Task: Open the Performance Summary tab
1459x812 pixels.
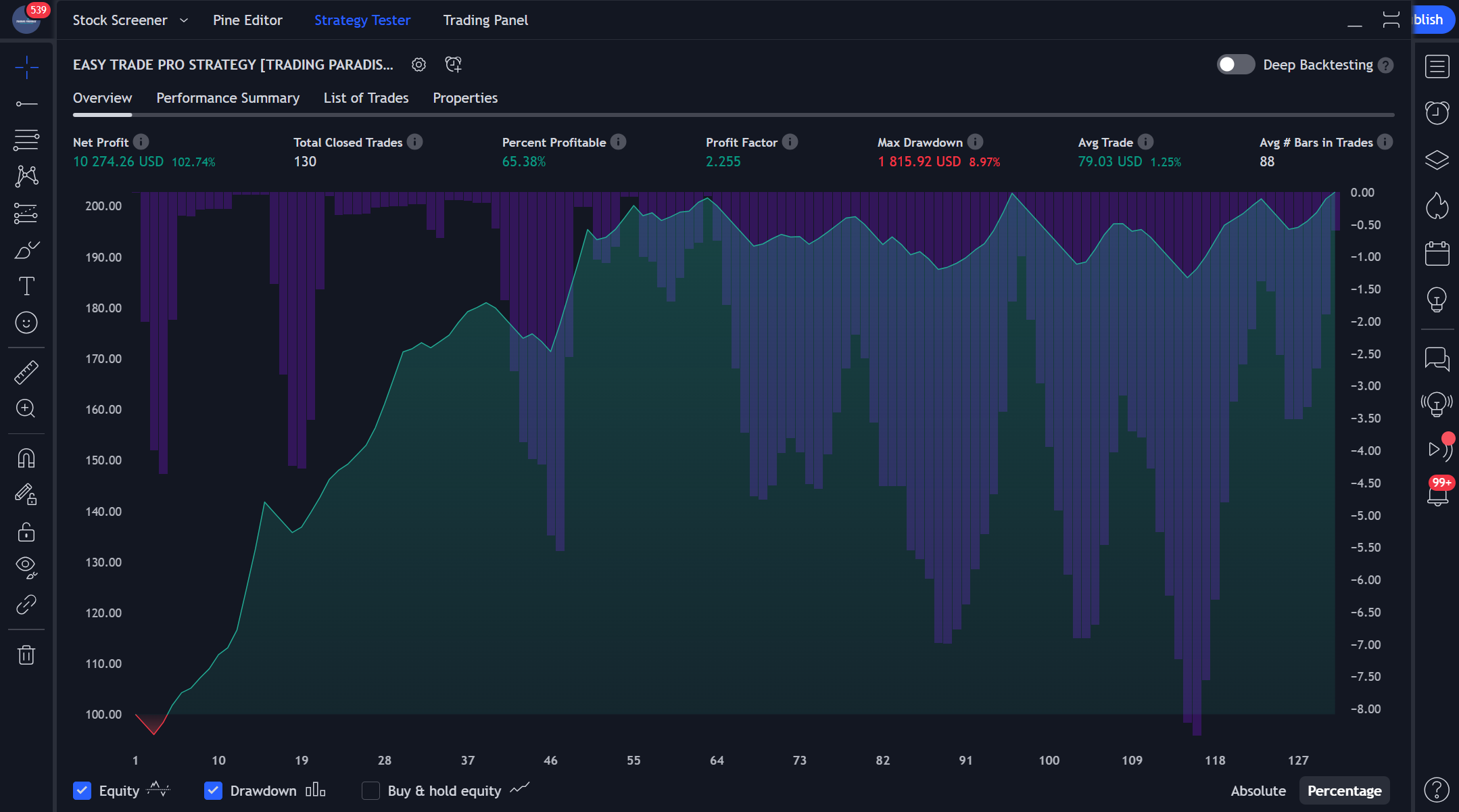Action: [228, 98]
